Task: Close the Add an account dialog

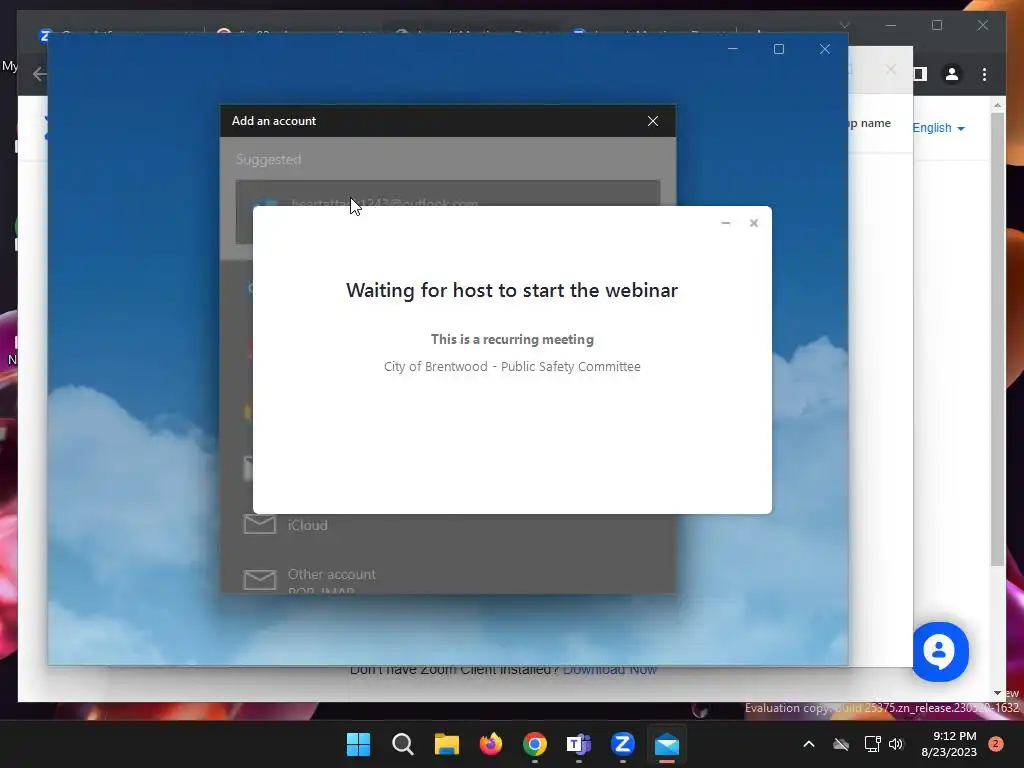Action: click(x=653, y=121)
